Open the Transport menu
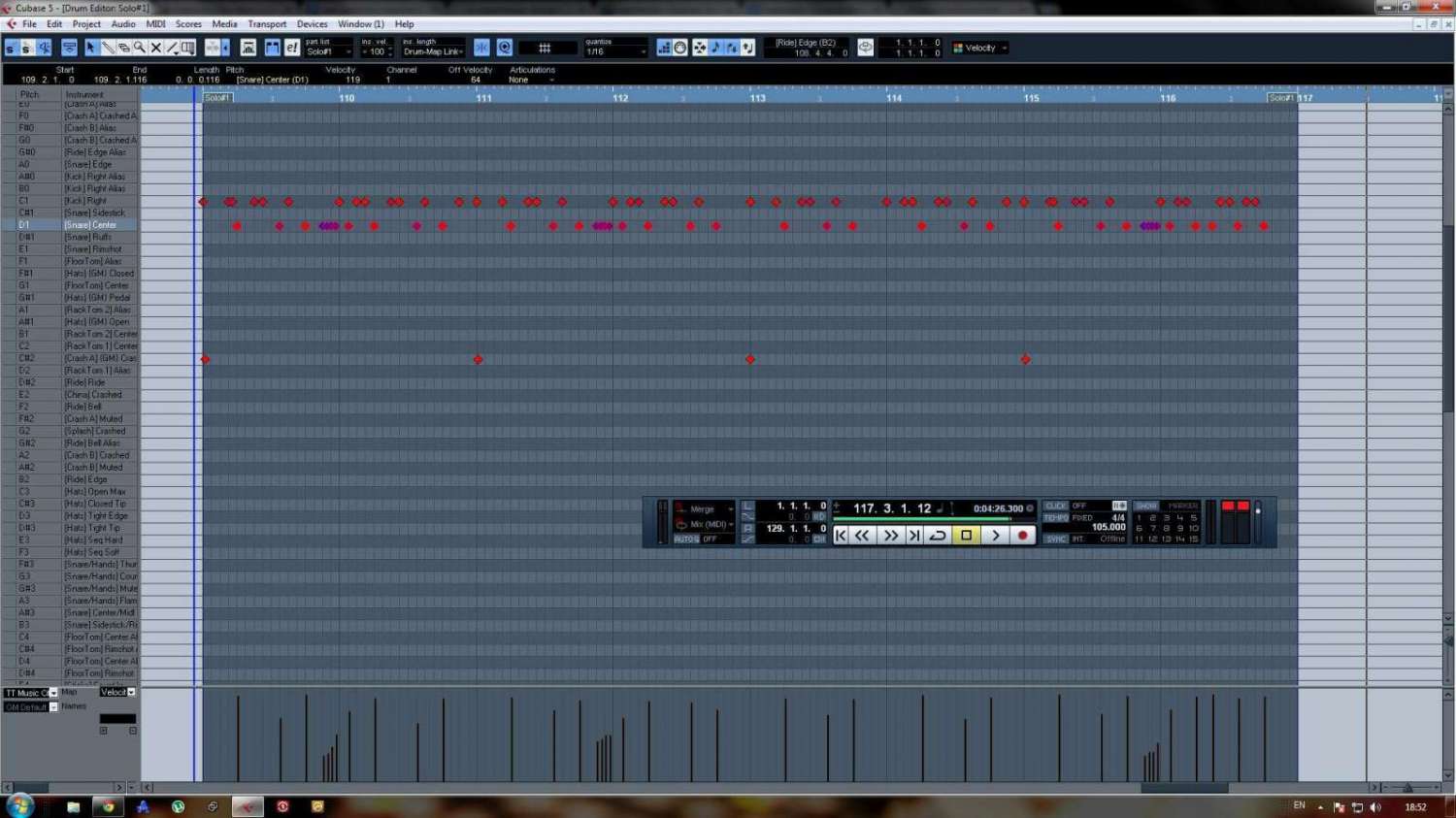This screenshot has width=1456, height=818. click(267, 24)
